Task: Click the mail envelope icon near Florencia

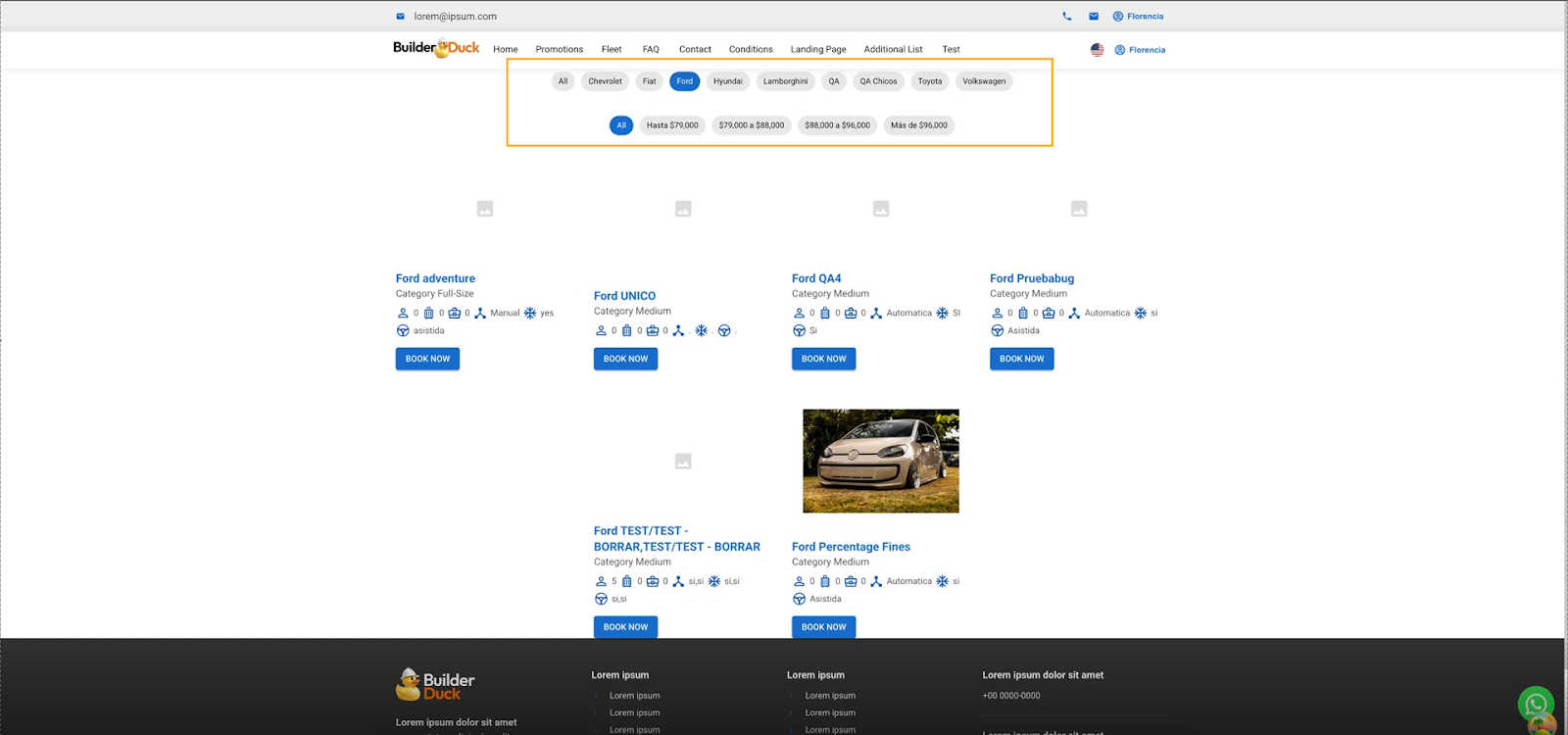Action: tap(1094, 17)
